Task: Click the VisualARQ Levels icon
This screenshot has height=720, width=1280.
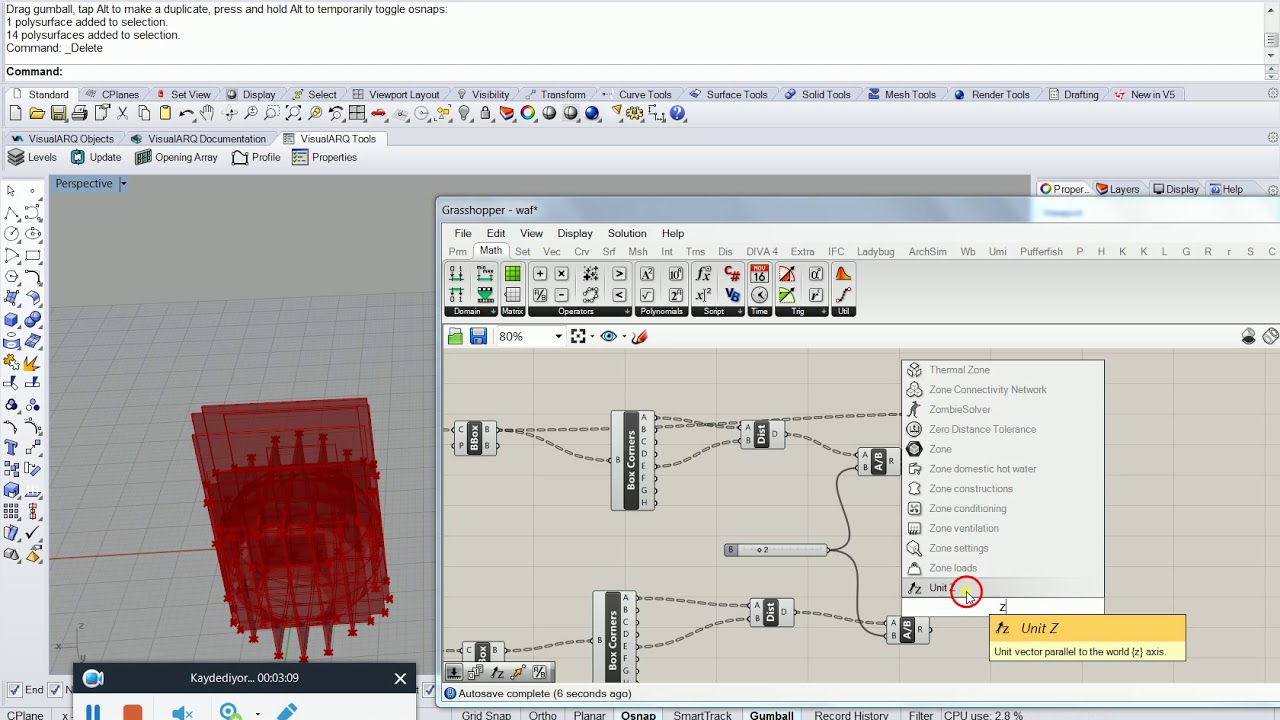Action: [x=32, y=158]
